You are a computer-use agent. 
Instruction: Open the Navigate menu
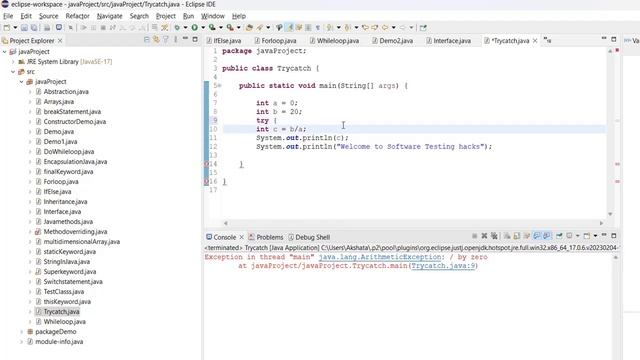point(109,16)
